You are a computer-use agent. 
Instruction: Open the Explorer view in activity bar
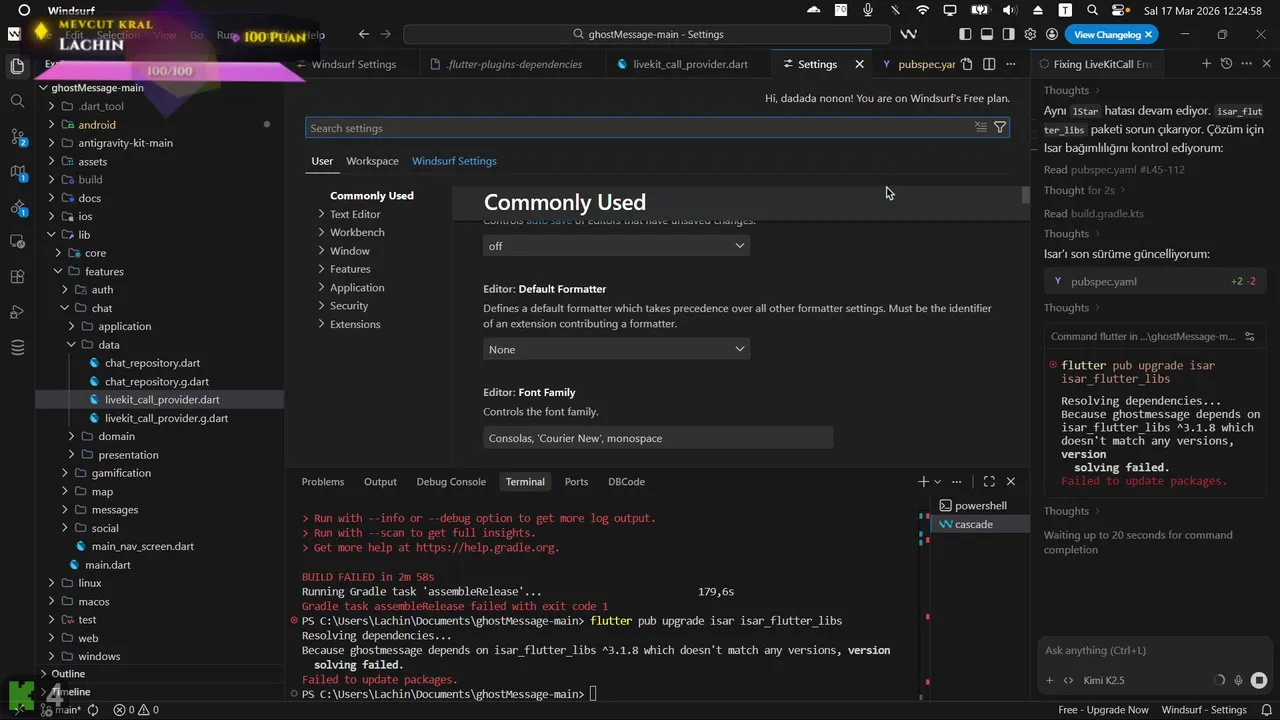17,66
